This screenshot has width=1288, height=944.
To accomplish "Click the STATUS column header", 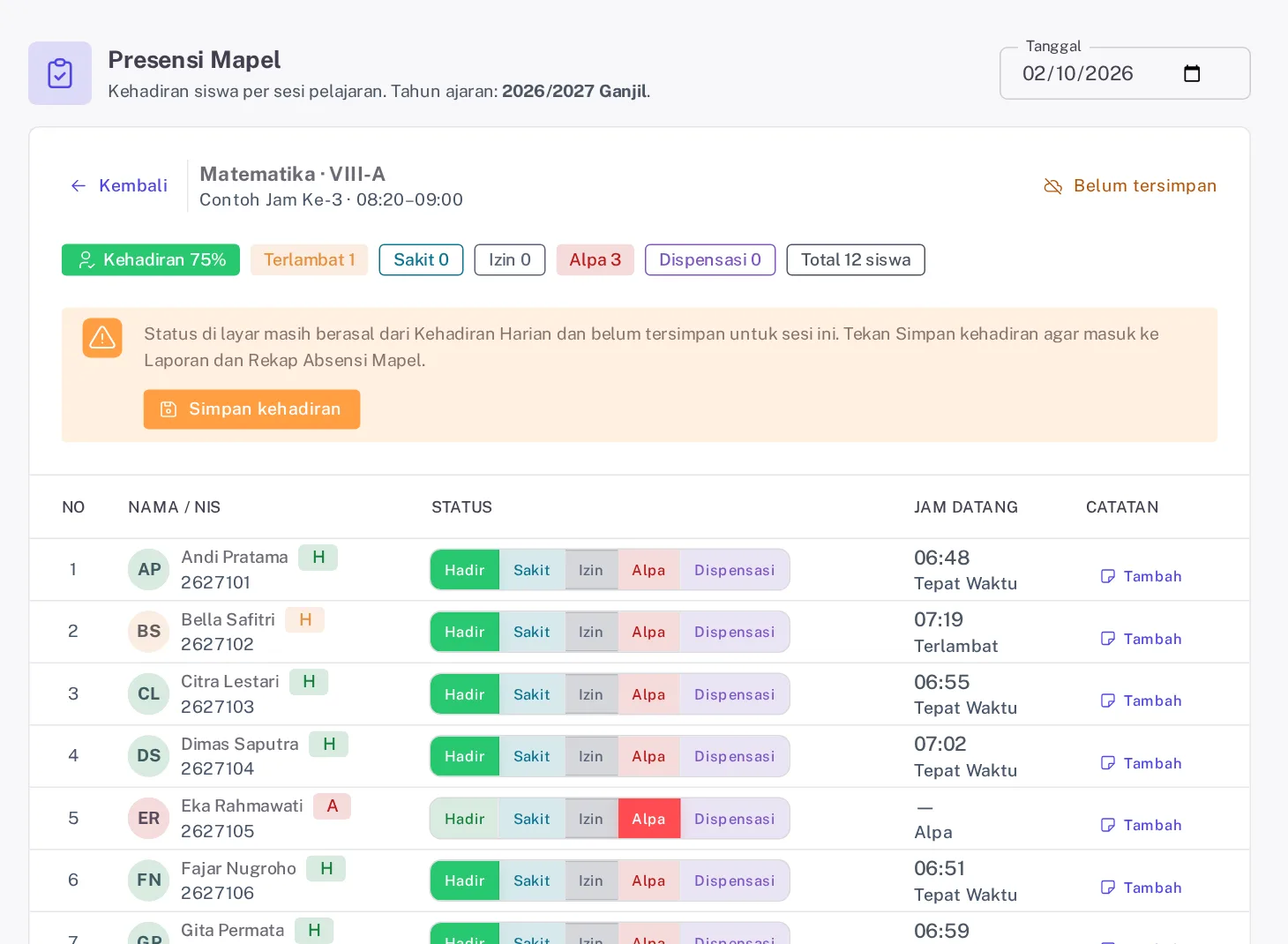I will 462,507.
